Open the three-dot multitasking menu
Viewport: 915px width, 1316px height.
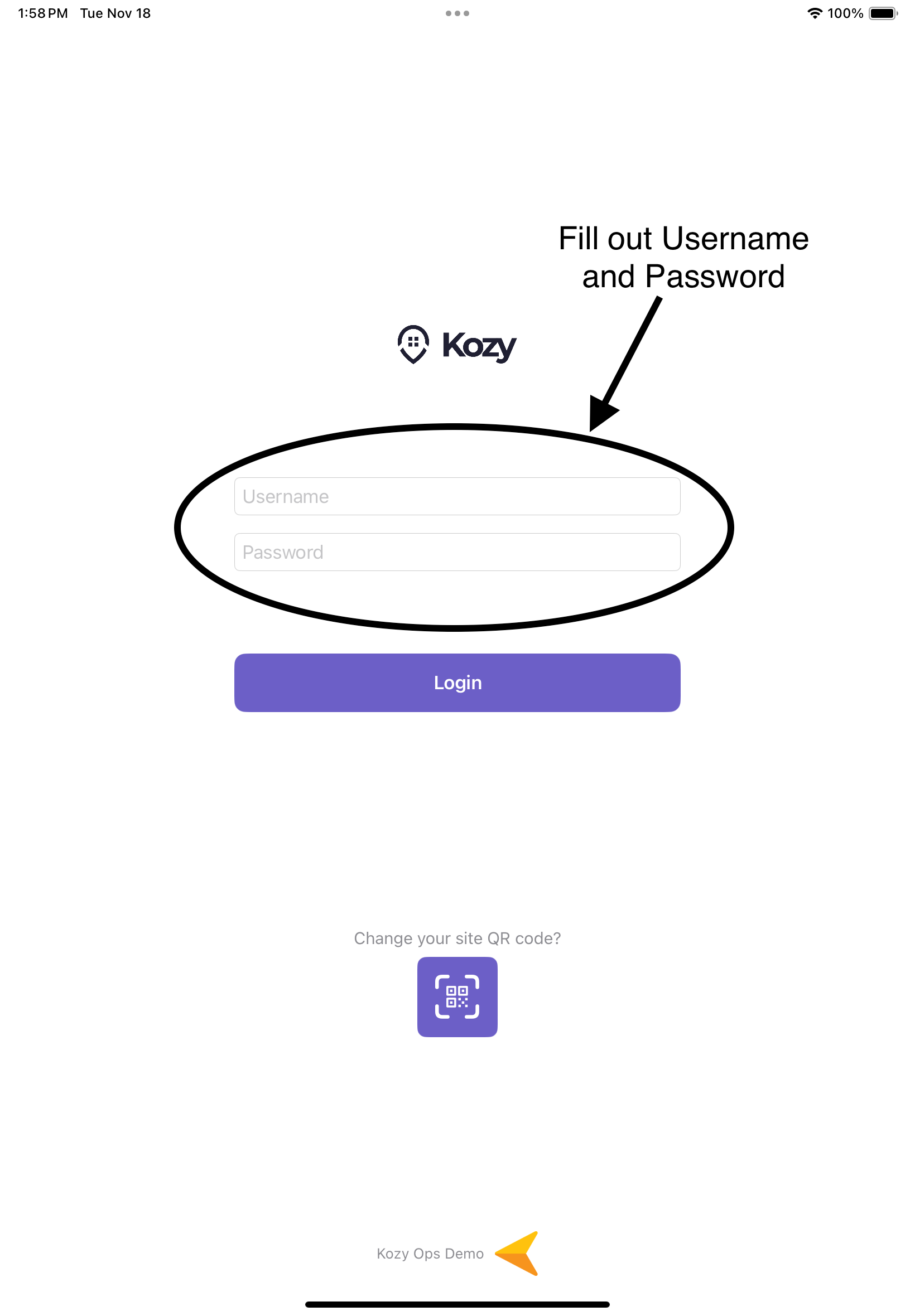pos(457,13)
